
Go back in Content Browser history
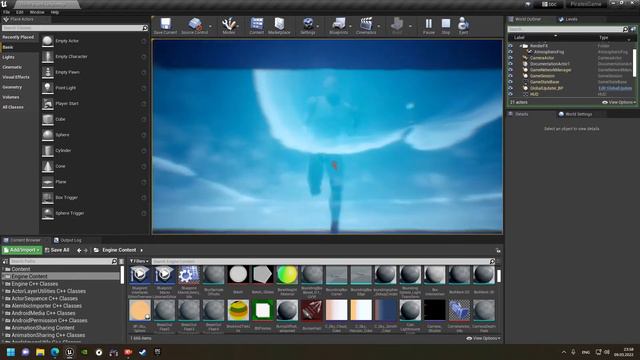click(x=79, y=250)
